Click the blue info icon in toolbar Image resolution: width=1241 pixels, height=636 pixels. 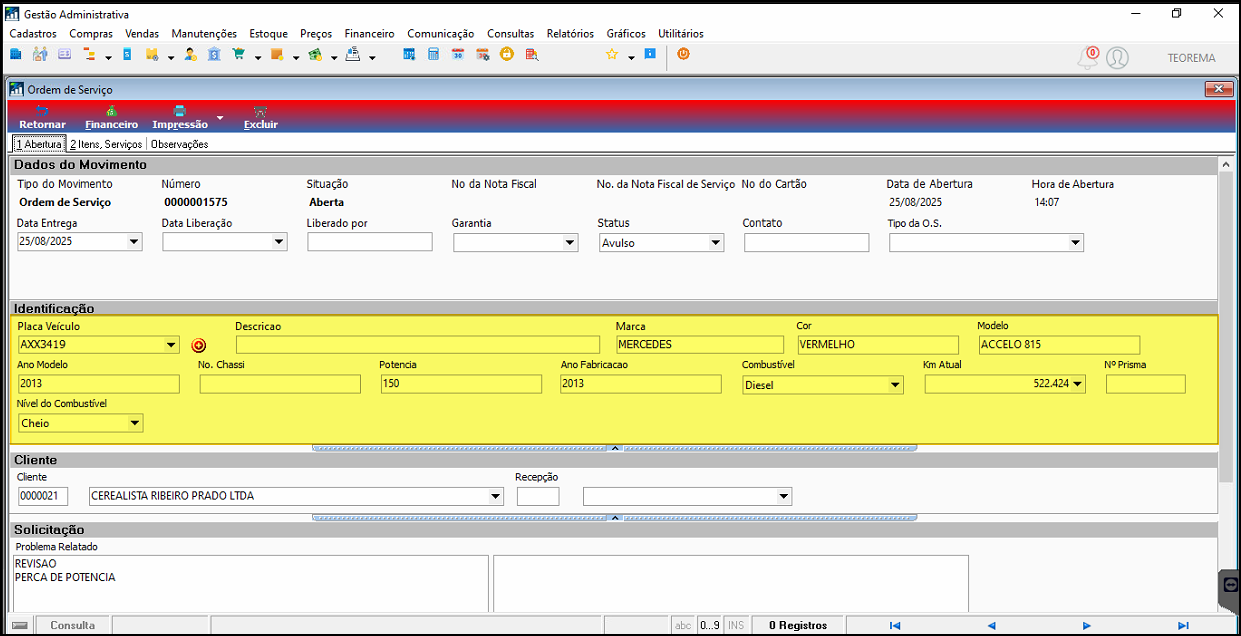(650, 54)
